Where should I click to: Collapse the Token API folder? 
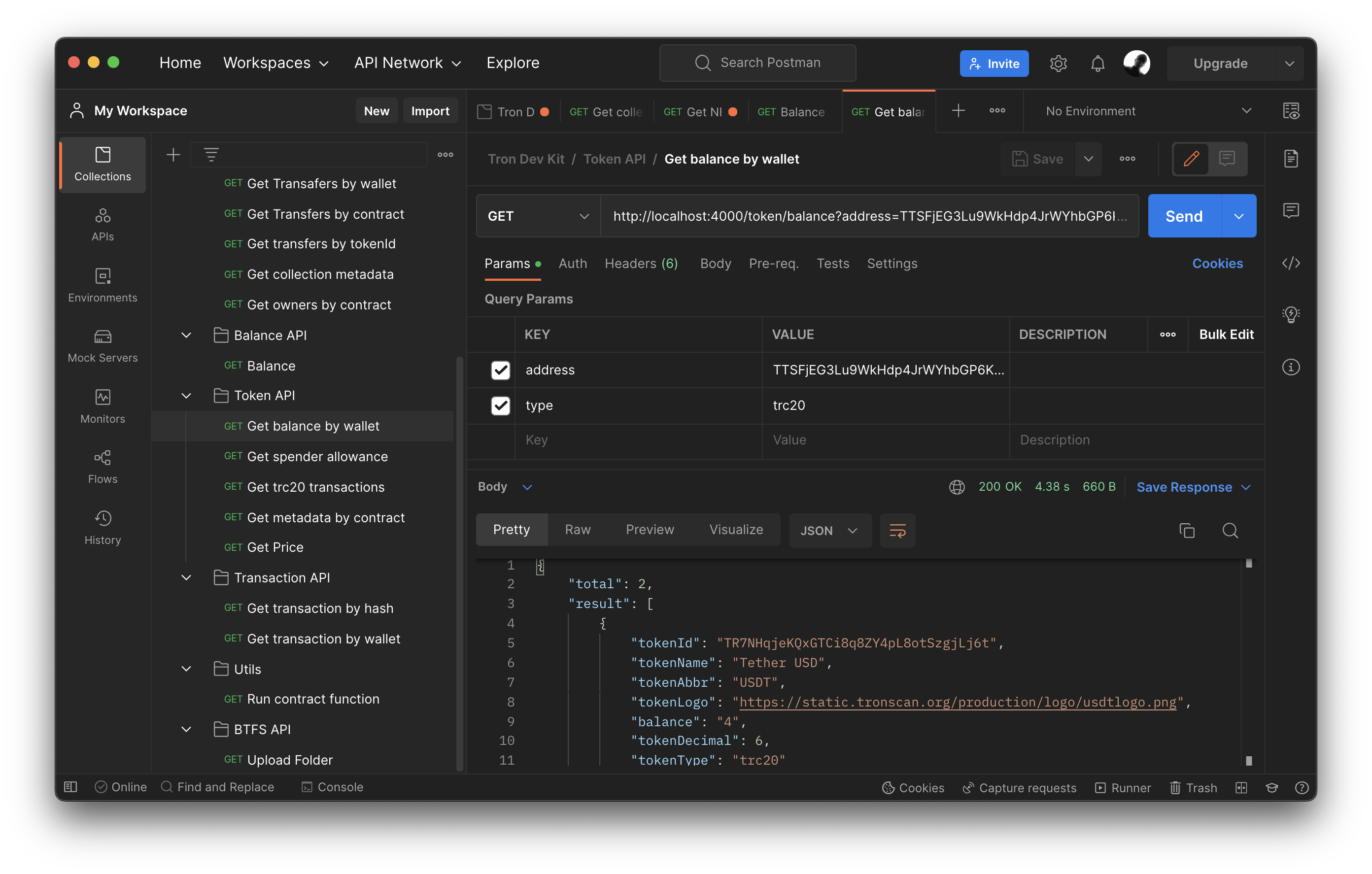(186, 396)
